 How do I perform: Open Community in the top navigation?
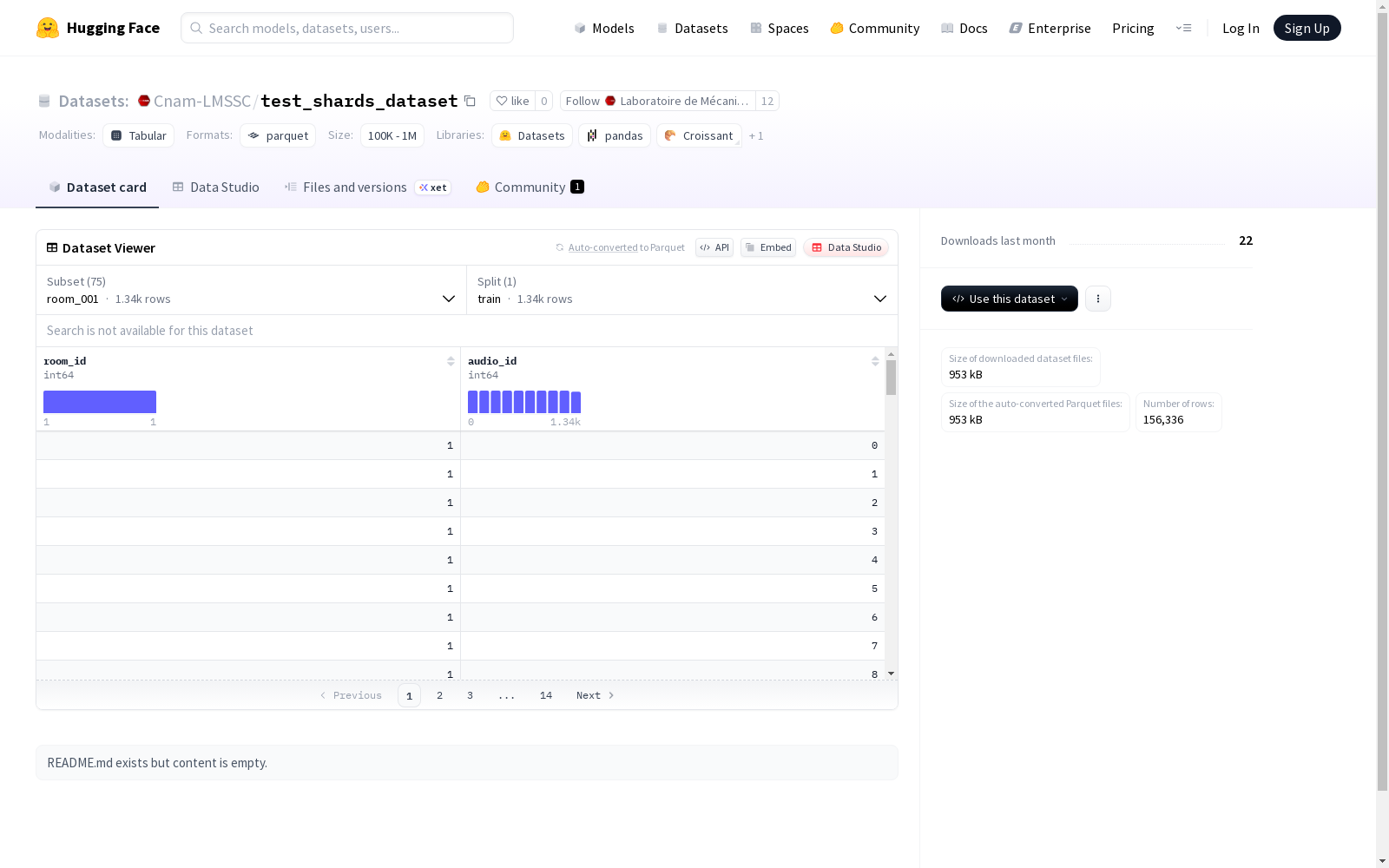click(x=875, y=28)
